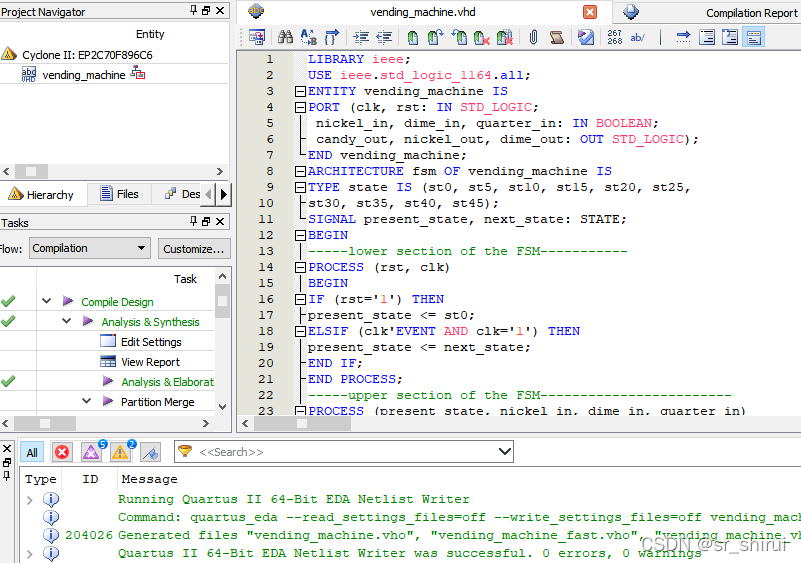Toggle suppressed messages filter (flag icon)
Viewport: 801px width, 563px height.
pyautogui.click(x=150, y=452)
